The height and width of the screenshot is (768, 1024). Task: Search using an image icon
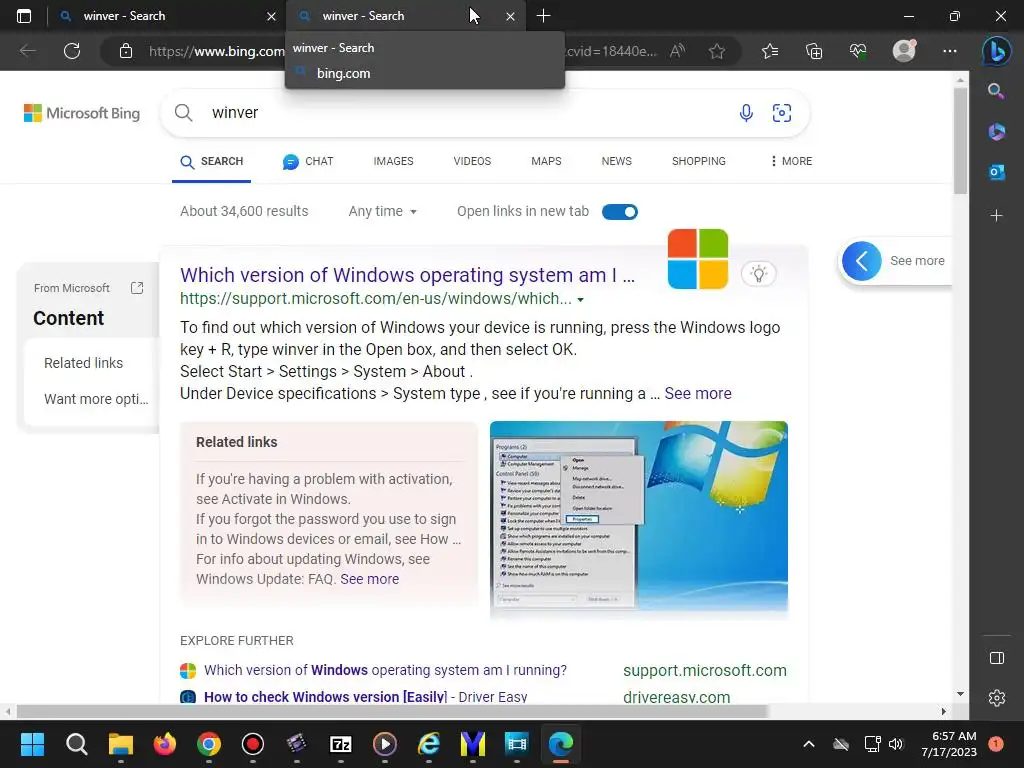tap(782, 113)
